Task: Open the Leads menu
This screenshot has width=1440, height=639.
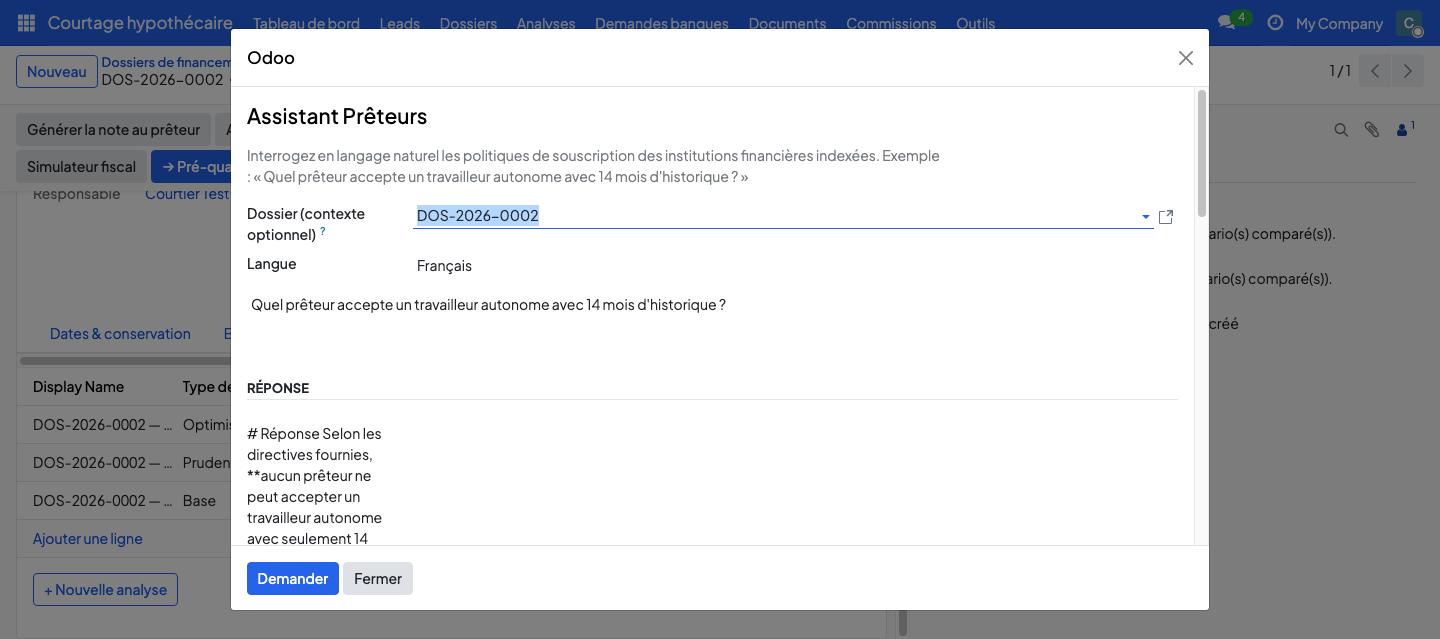Action: [400, 23]
